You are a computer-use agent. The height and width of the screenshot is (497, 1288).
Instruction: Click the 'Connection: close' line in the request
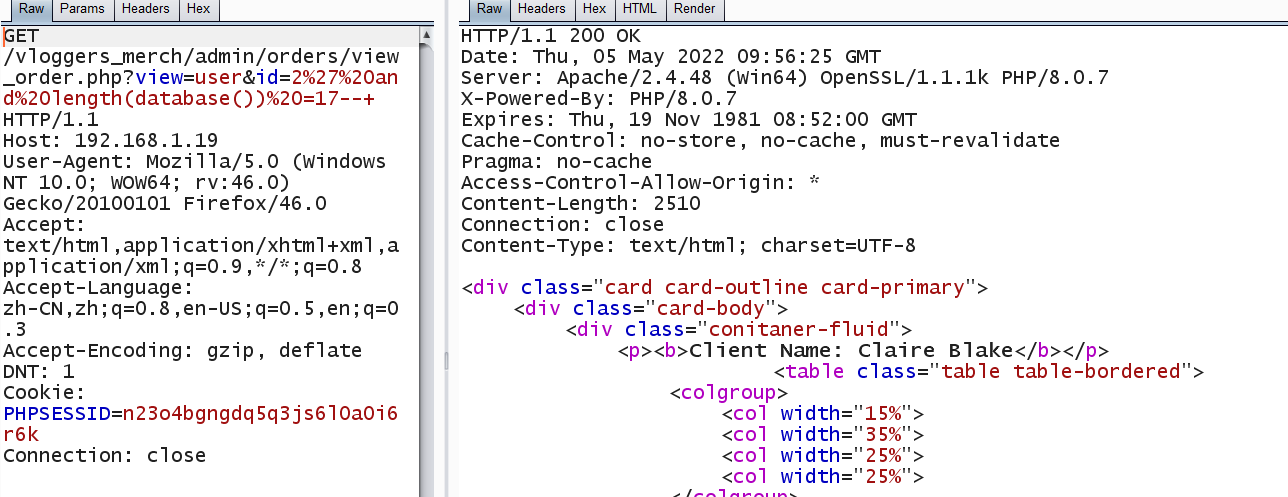click(x=104, y=455)
